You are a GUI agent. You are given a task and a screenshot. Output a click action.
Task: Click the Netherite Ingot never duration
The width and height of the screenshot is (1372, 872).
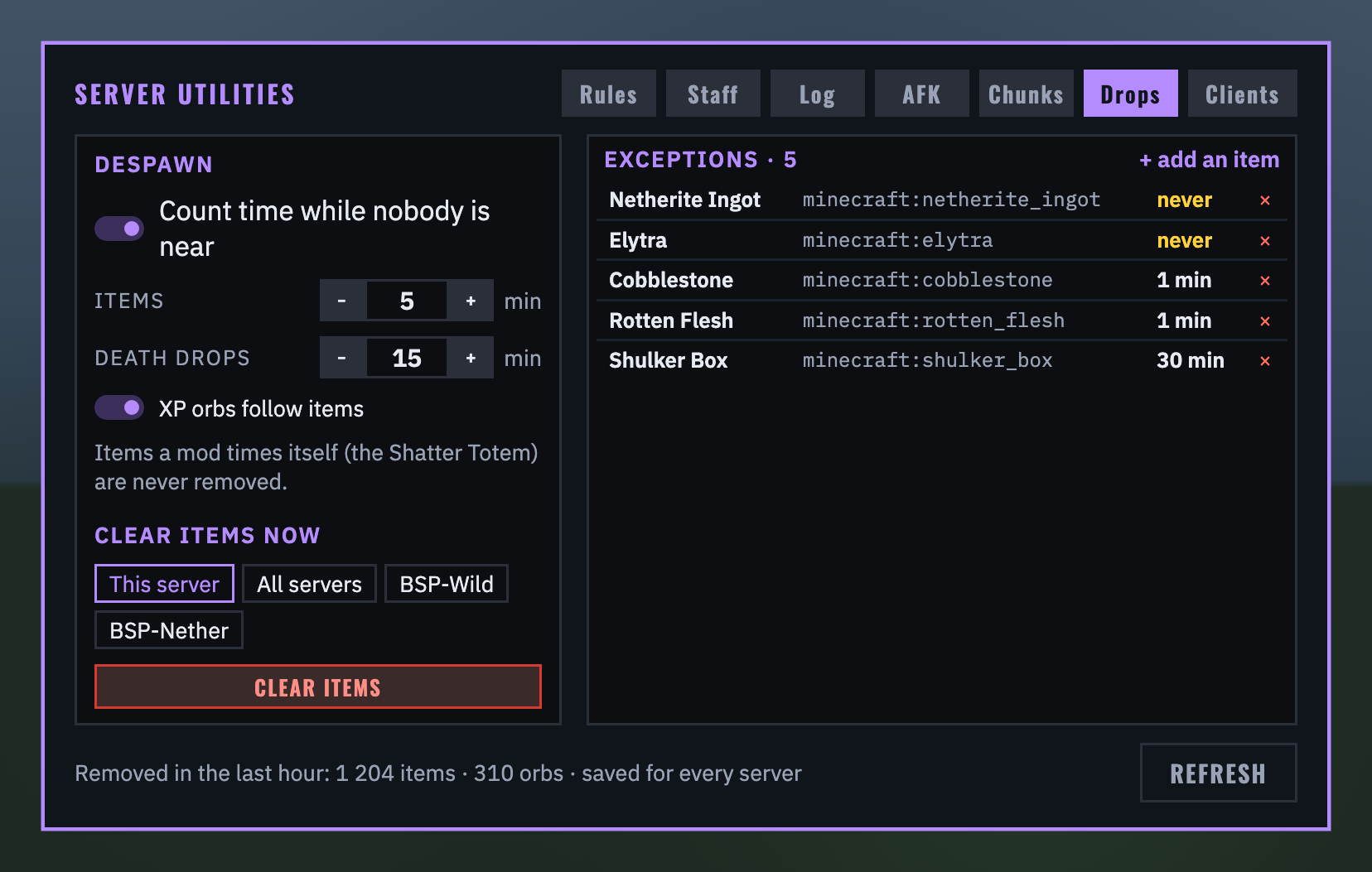[x=1185, y=200]
